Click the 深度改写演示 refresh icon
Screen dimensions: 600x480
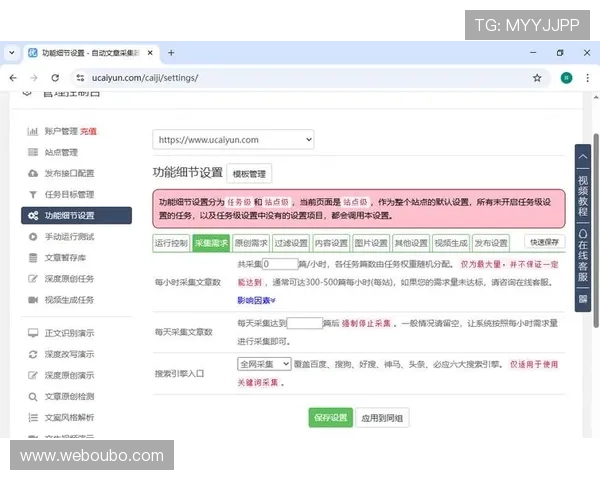point(33,354)
